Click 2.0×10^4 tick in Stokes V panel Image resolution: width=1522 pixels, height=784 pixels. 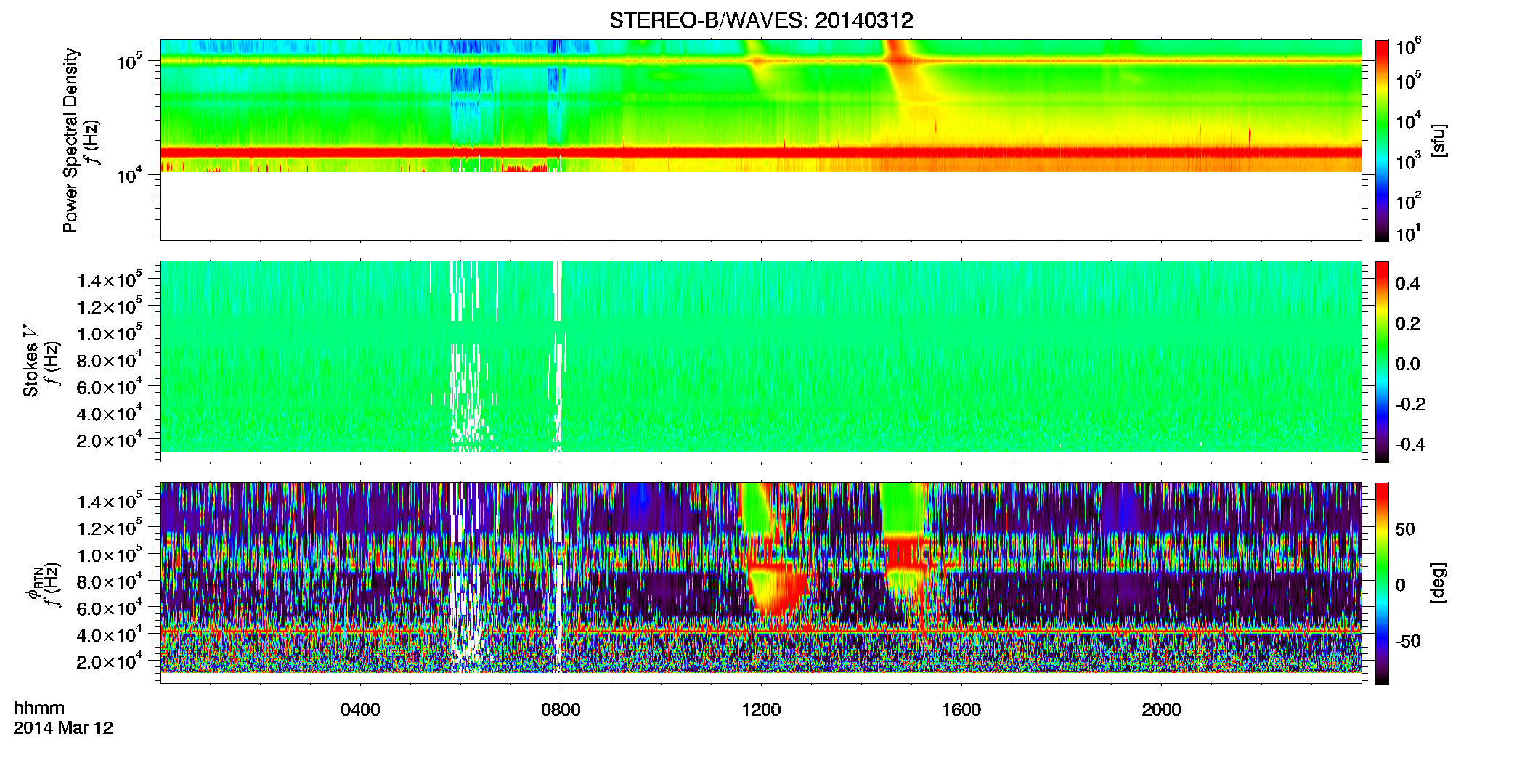coord(109,440)
